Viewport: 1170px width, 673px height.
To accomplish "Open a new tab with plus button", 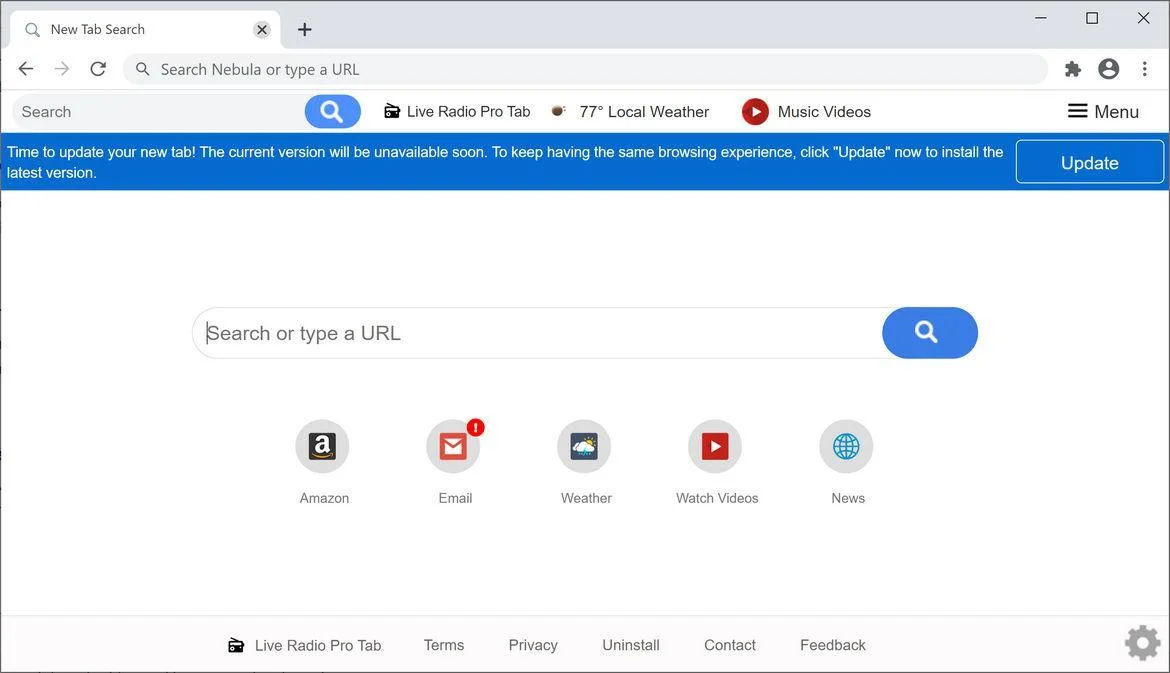I will point(304,30).
